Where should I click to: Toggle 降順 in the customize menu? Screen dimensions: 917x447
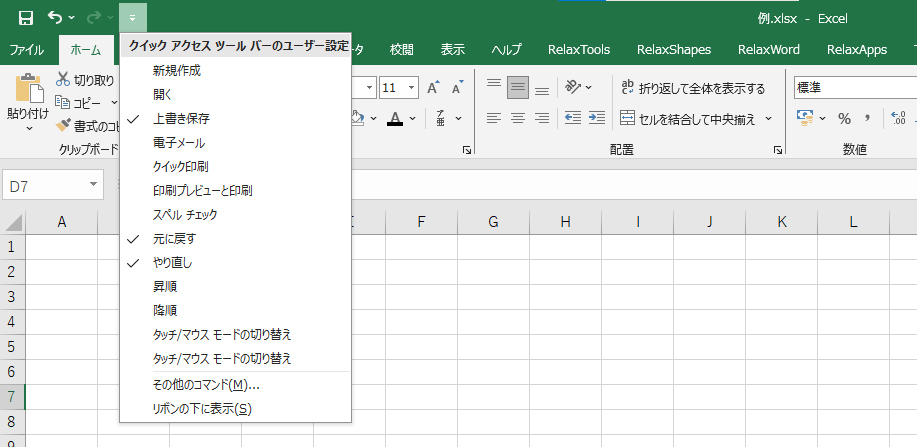[x=235, y=311]
